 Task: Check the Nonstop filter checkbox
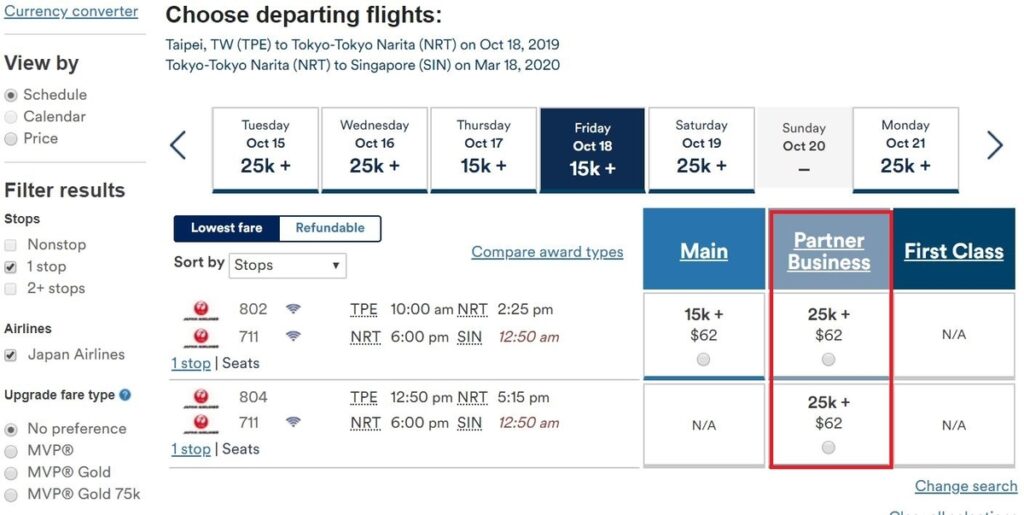pyautogui.click(x=10, y=245)
